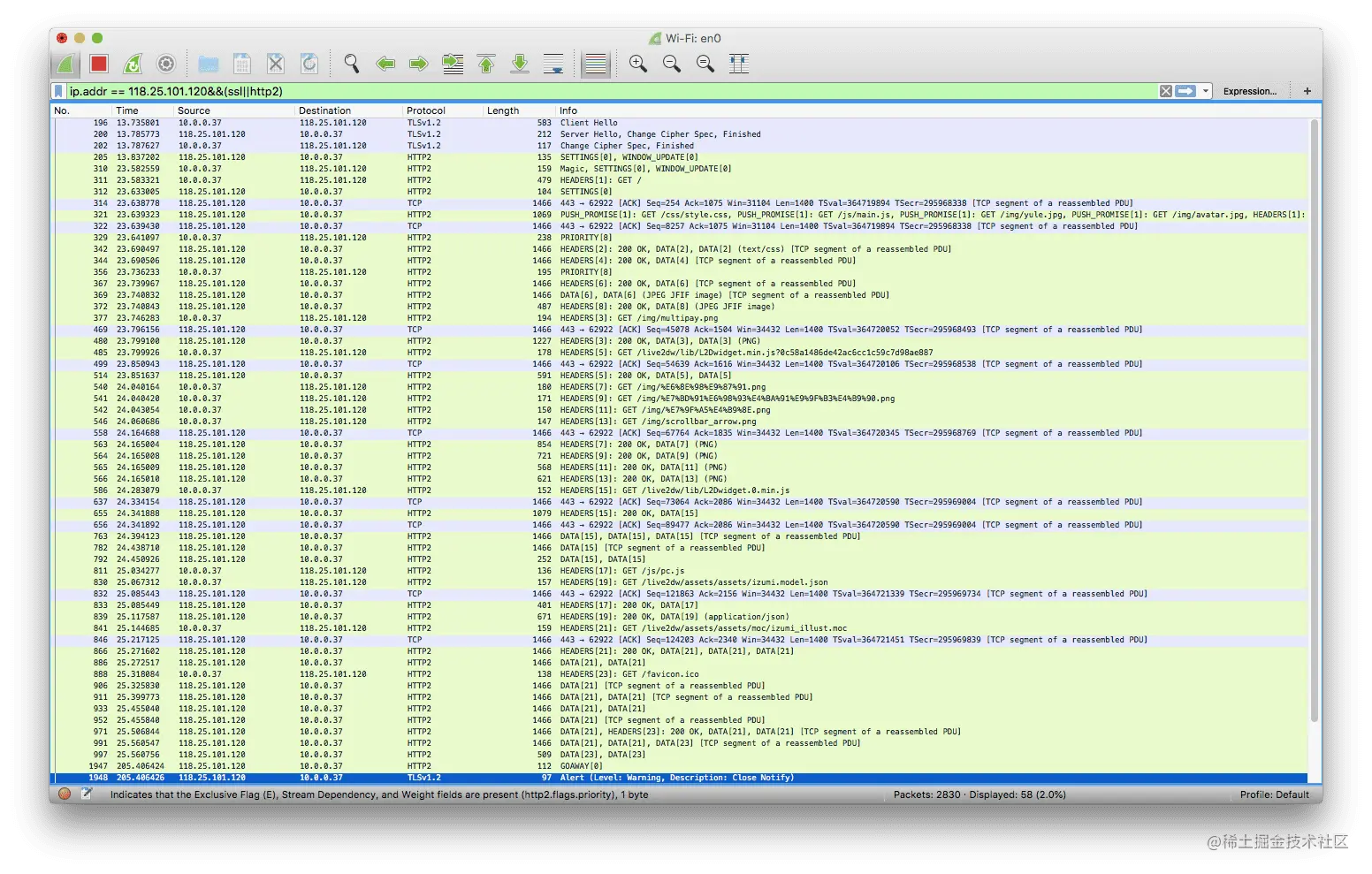This screenshot has width=1372, height=874.
Task: Jump to the last packet
Action: pos(520,64)
